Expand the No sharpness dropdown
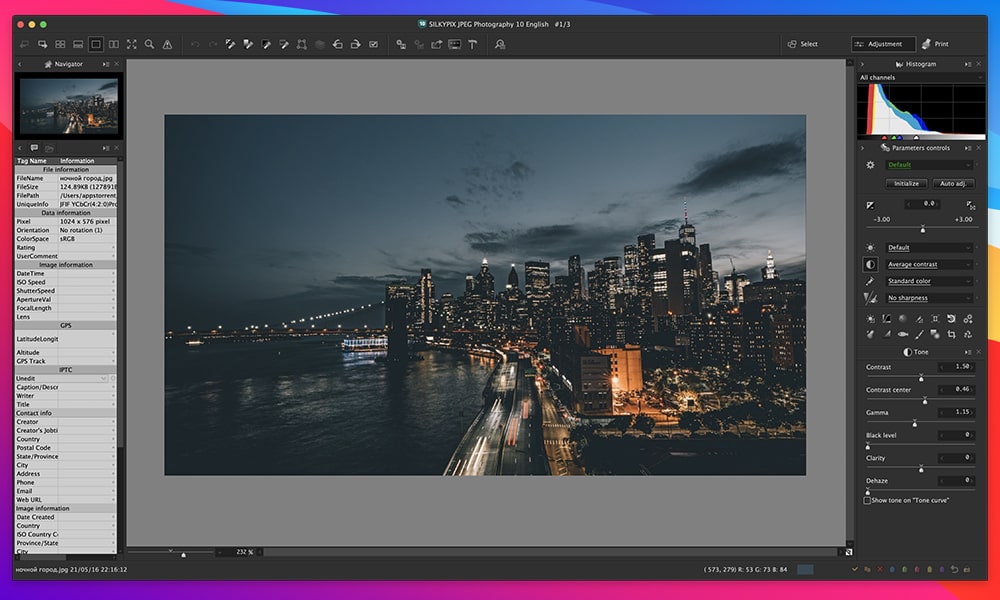The width and height of the screenshot is (1000, 600). [929, 298]
